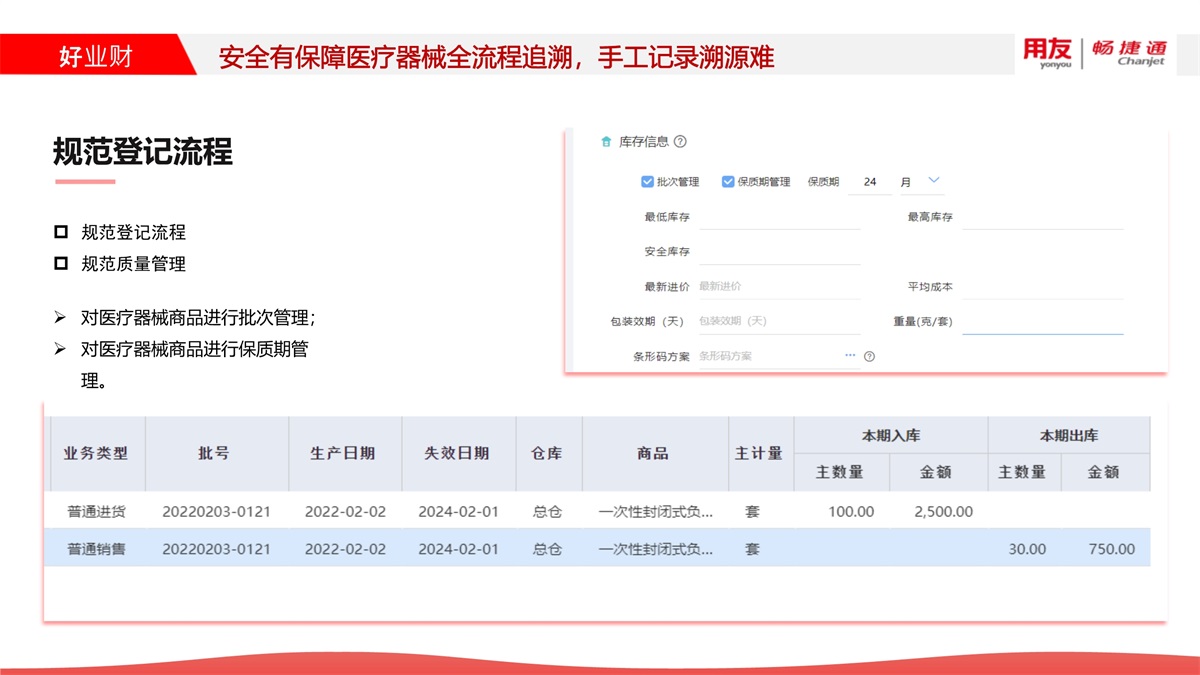Click the 失效日期 column header
The height and width of the screenshot is (675, 1200).
coord(457,453)
